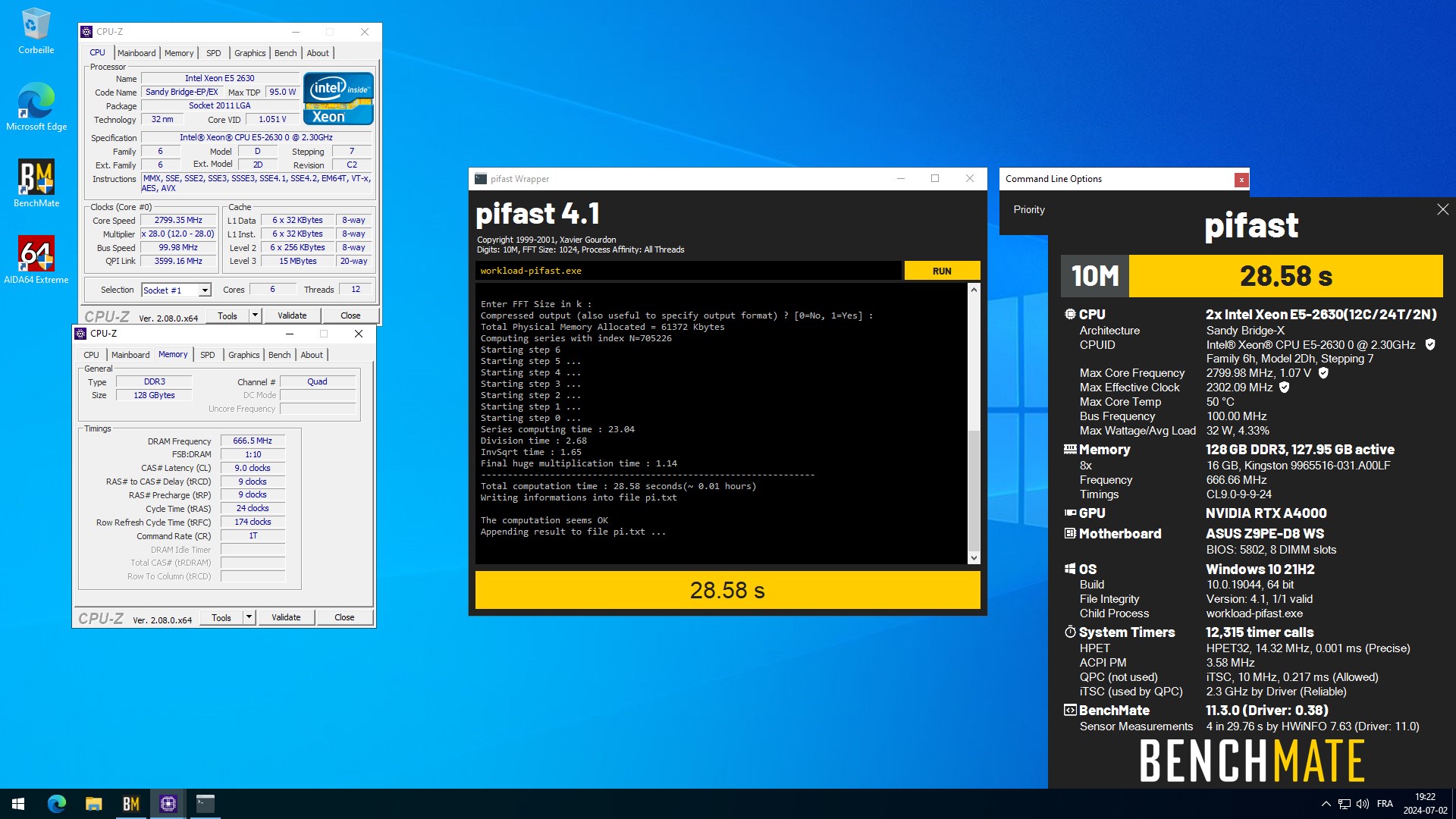Click the workload-pifast.exe command field
This screenshot has height=819, width=1456.
pos(688,271)
